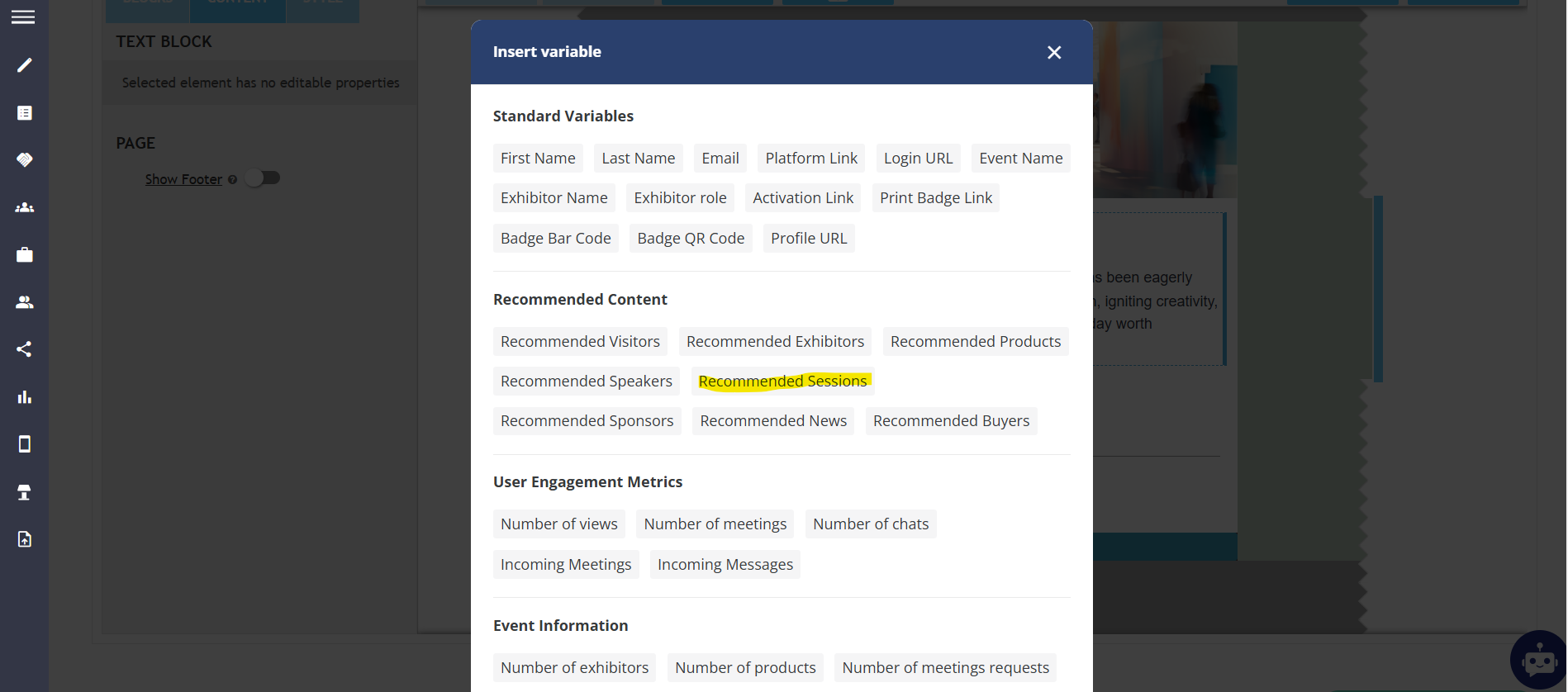Select the briefcase icon in sidebar
The image size is (1568, 692).
24,255
